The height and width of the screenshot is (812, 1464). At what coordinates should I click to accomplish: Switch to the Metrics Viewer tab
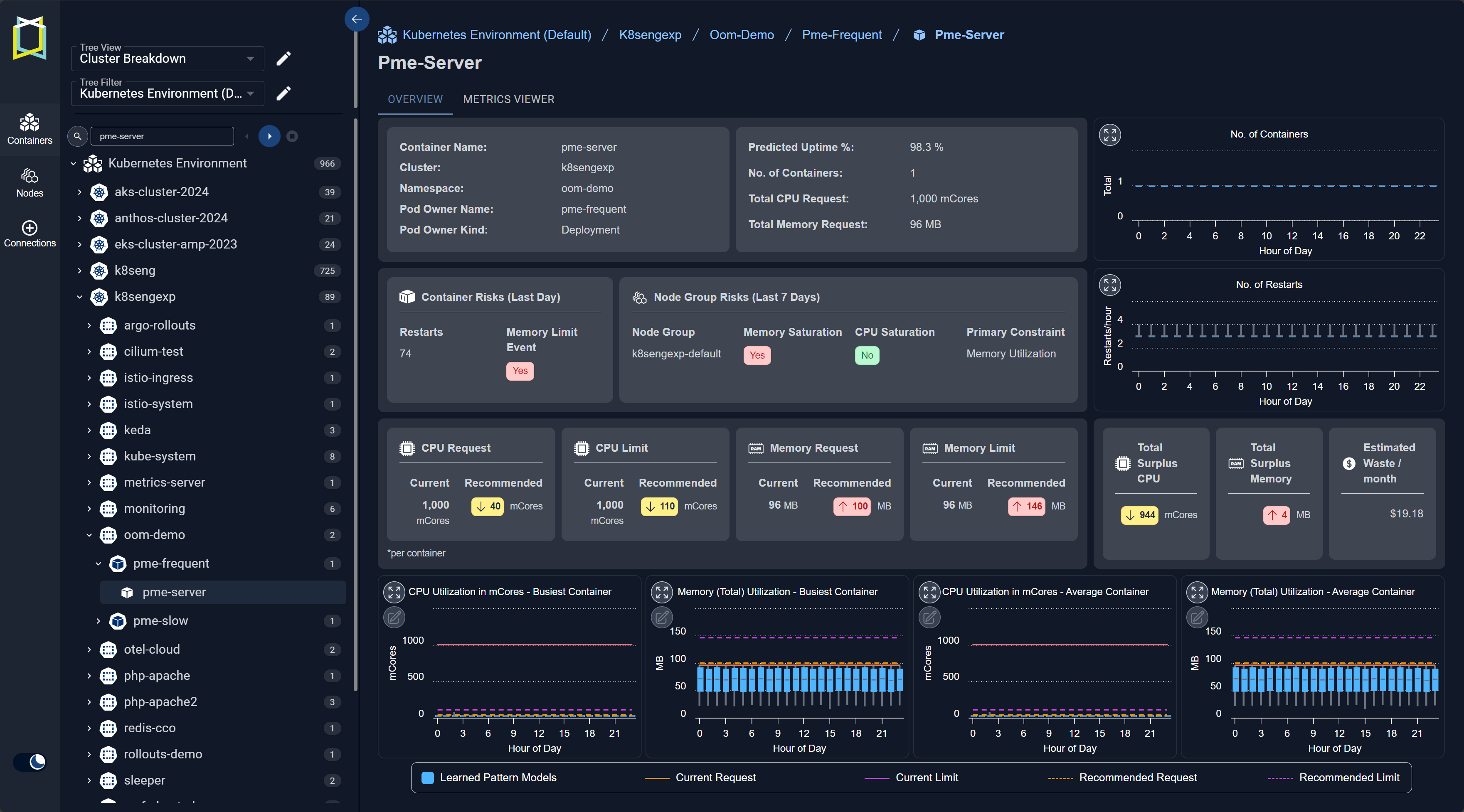(x=508, y=99)
